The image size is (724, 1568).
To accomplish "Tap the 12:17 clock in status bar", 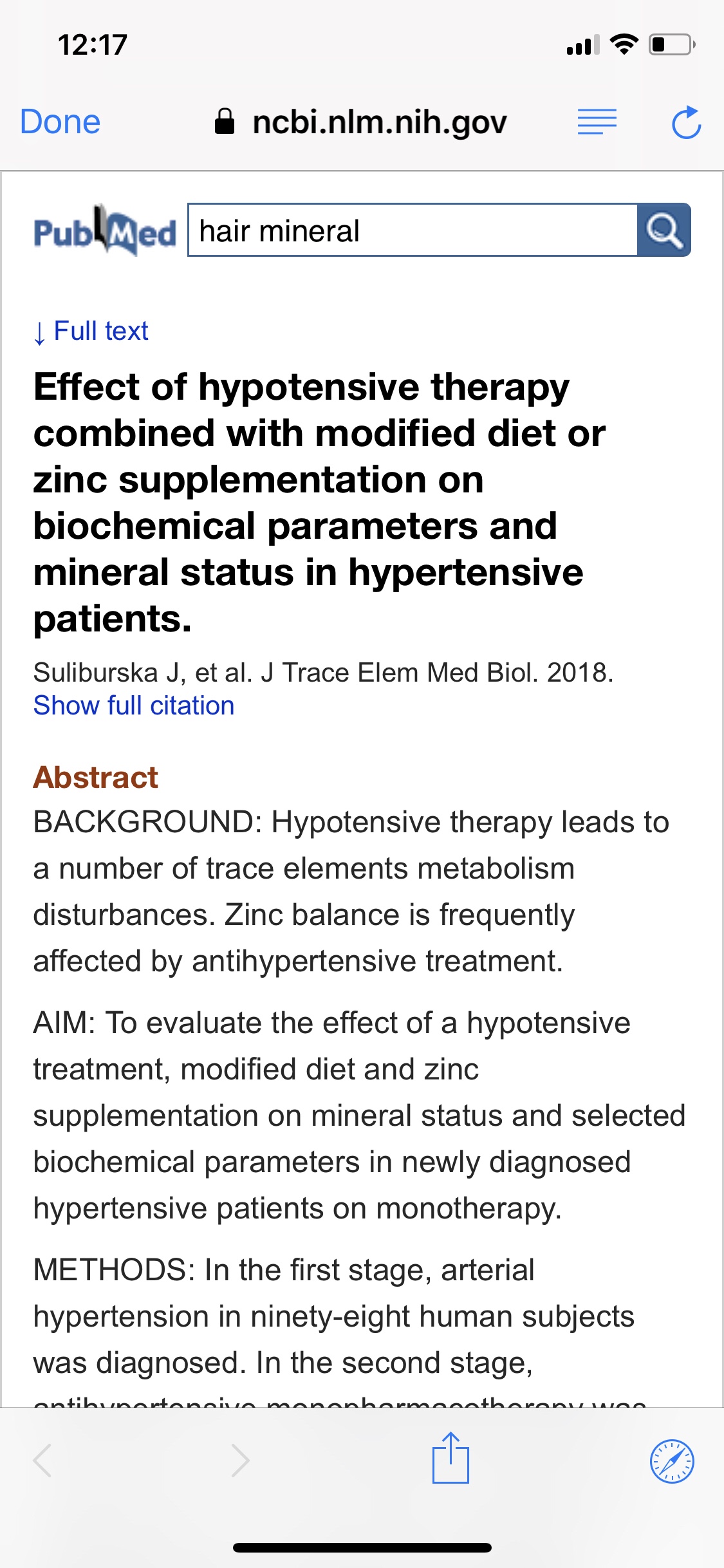I will coord(93,45).
